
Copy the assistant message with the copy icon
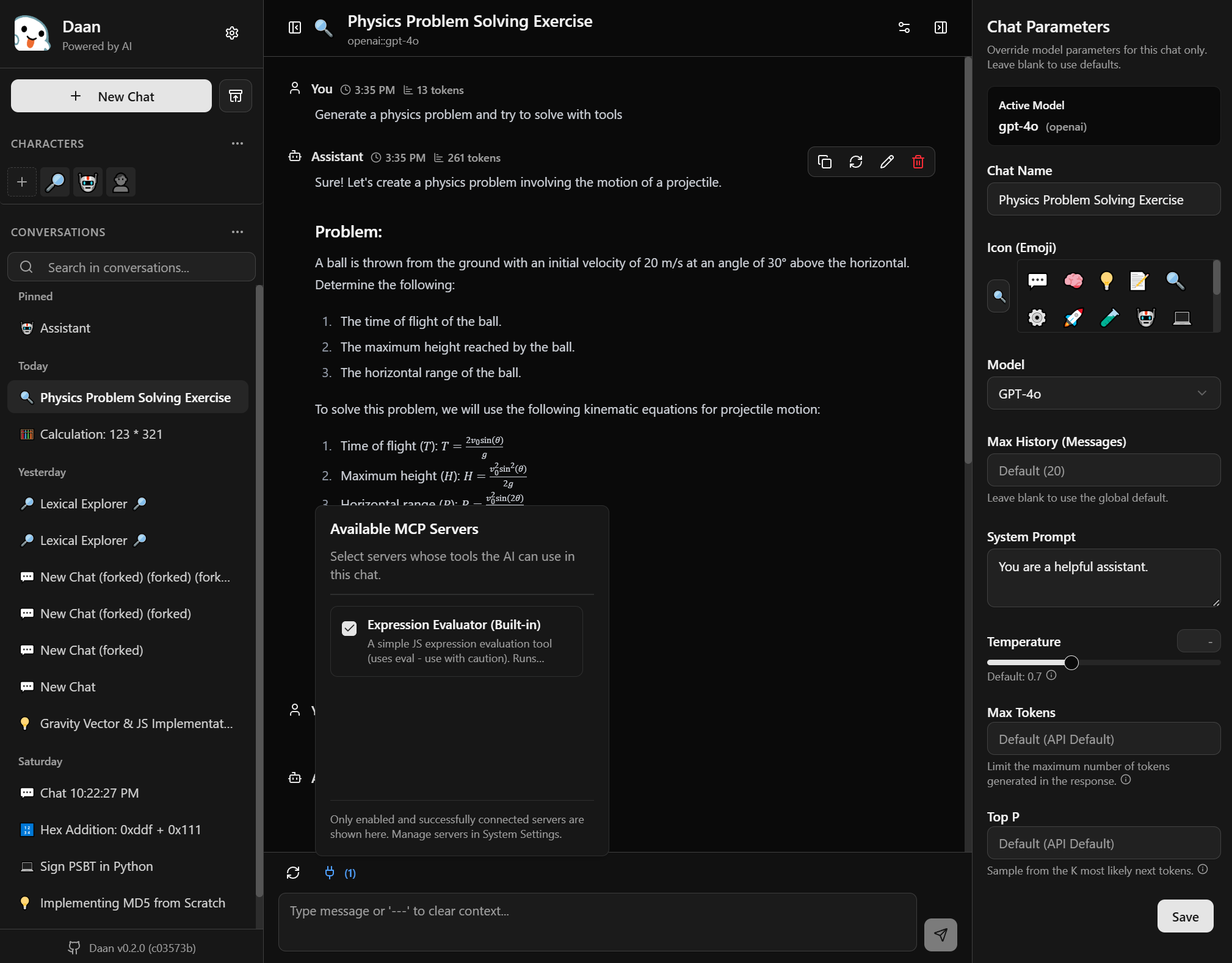824,162
